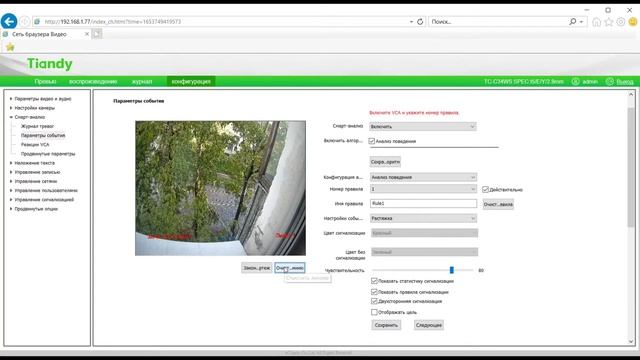Click the Поиск search box
This screenshot has width=640, height=360.
tap(498, 22)
